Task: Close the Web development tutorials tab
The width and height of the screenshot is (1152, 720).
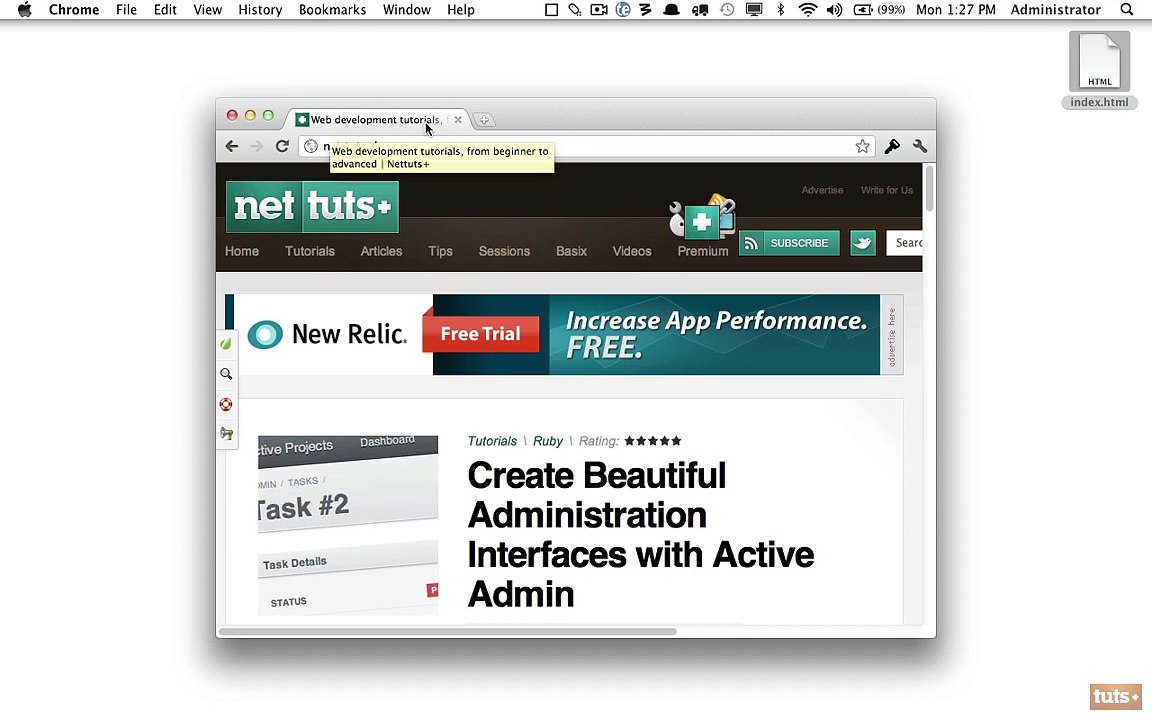Action: (458, 119)
